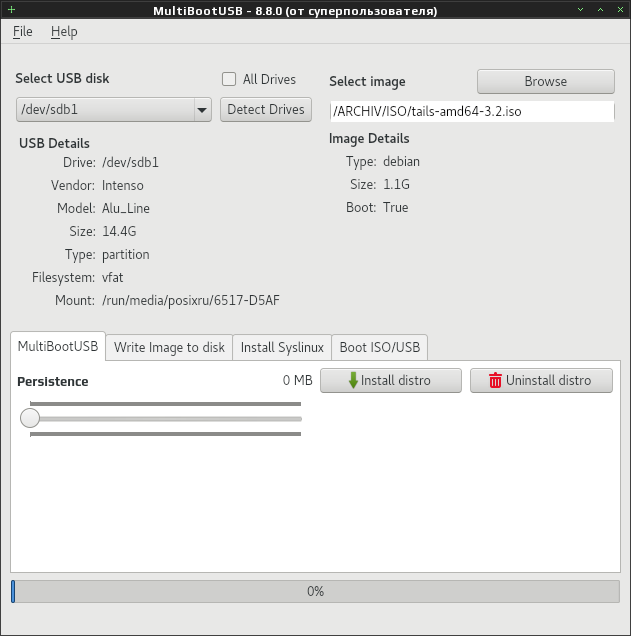The height and width of the screenshot is (636, 631).
Task: Close the MultiBootUSB window
Action: tap(620, 9)
